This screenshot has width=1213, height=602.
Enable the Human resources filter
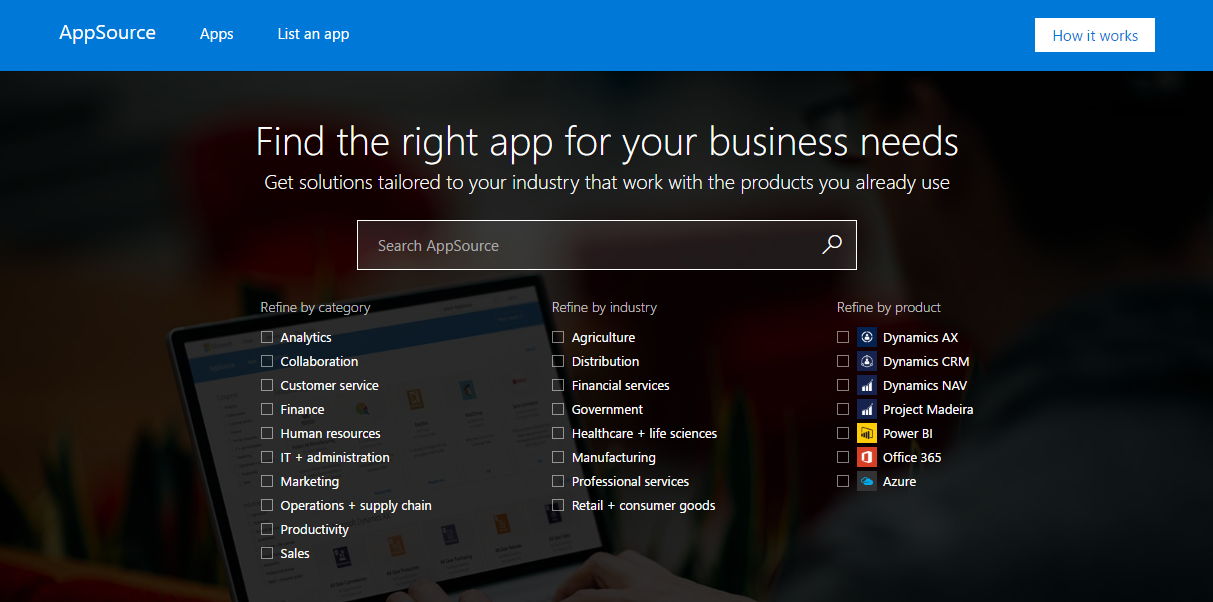pos(268,433)
